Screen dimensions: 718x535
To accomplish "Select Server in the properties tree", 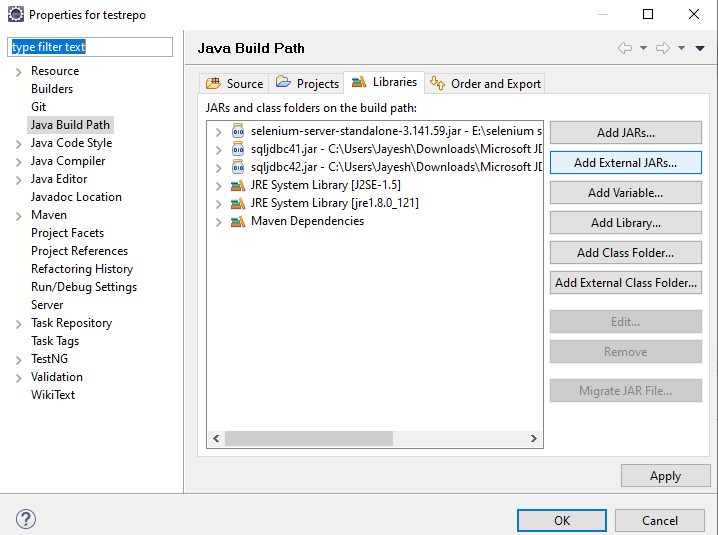I will (47, 305).
